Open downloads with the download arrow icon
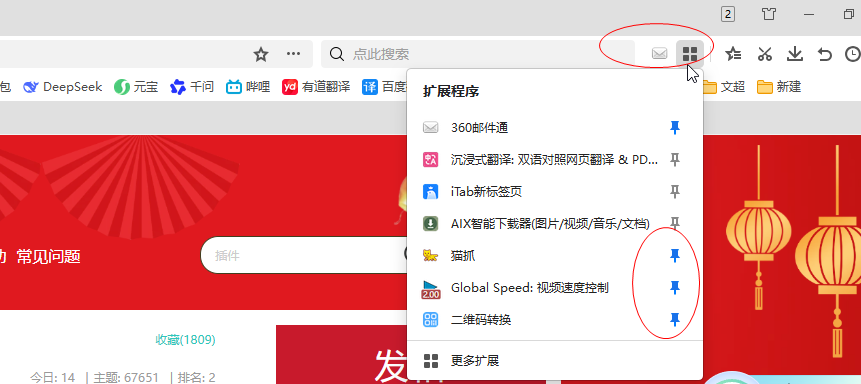The height and width of the screenshot is (384, 861). [795, 54]
